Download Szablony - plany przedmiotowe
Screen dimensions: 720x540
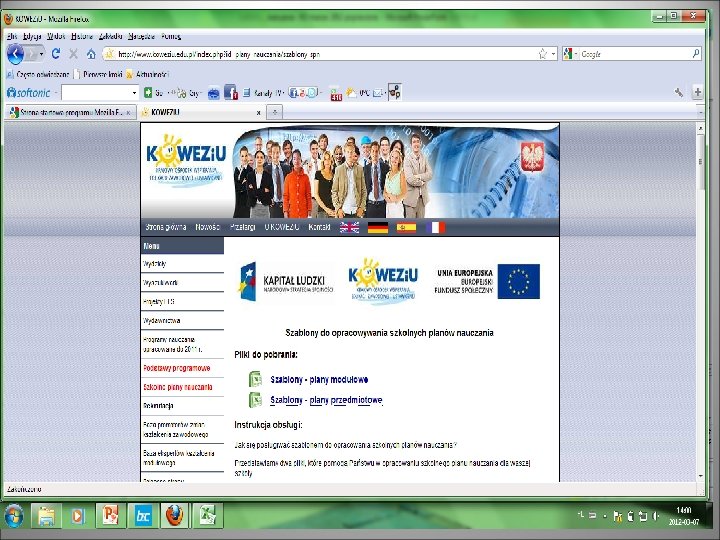pos(326,400)
